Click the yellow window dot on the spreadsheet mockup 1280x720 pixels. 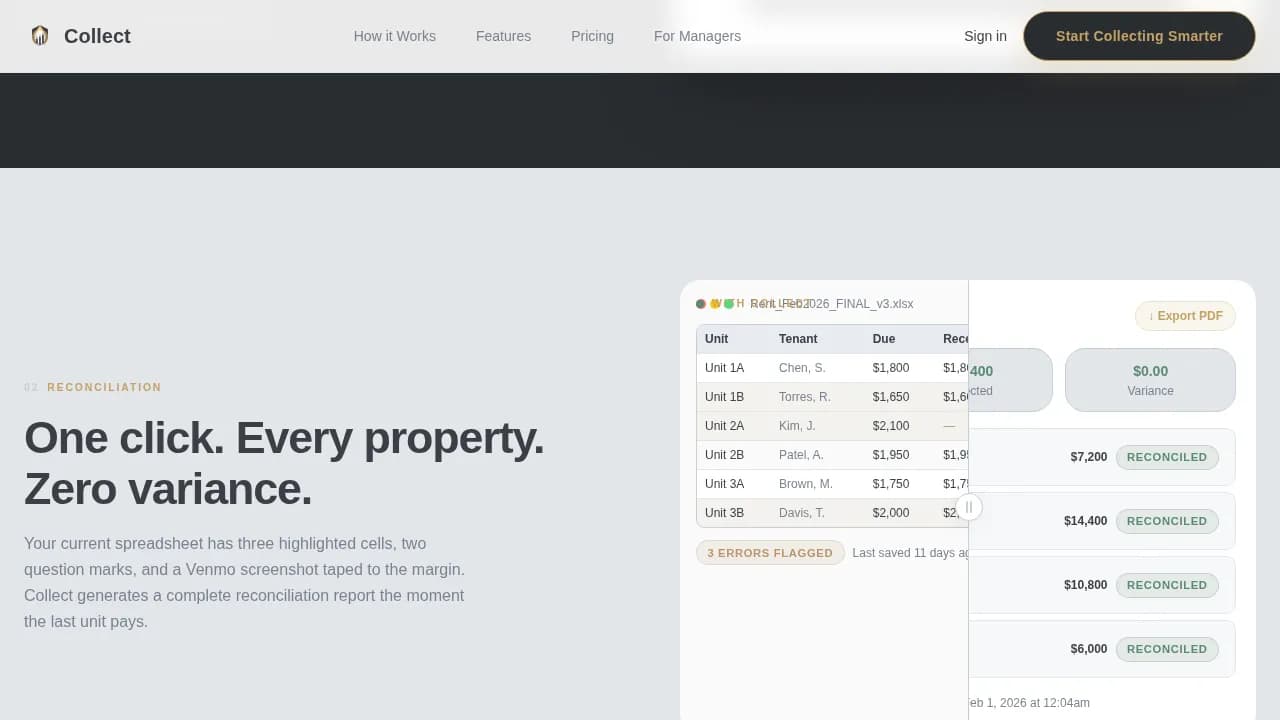click(713, 303)
